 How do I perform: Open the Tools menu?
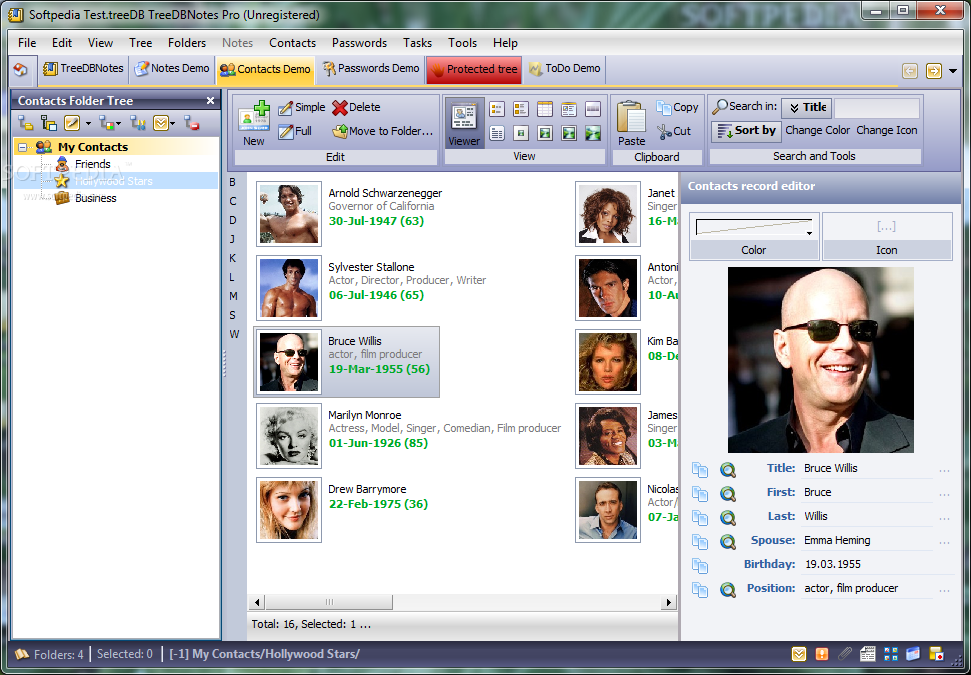click(x=463, y=43)
